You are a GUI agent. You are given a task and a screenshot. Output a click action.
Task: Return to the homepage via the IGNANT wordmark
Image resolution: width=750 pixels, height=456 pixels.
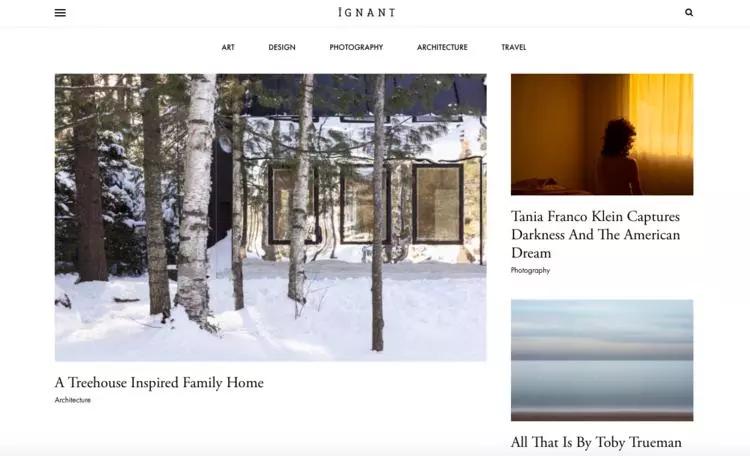point(367,12)
